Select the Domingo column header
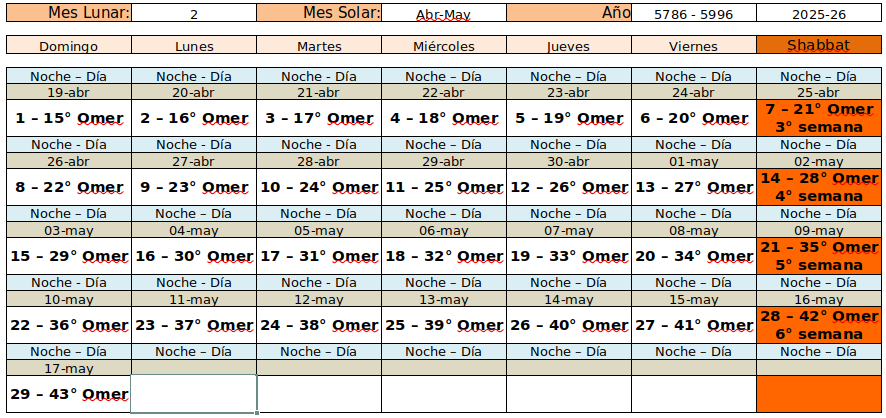The width and height of the screenshot is (886, 418). 68,46
